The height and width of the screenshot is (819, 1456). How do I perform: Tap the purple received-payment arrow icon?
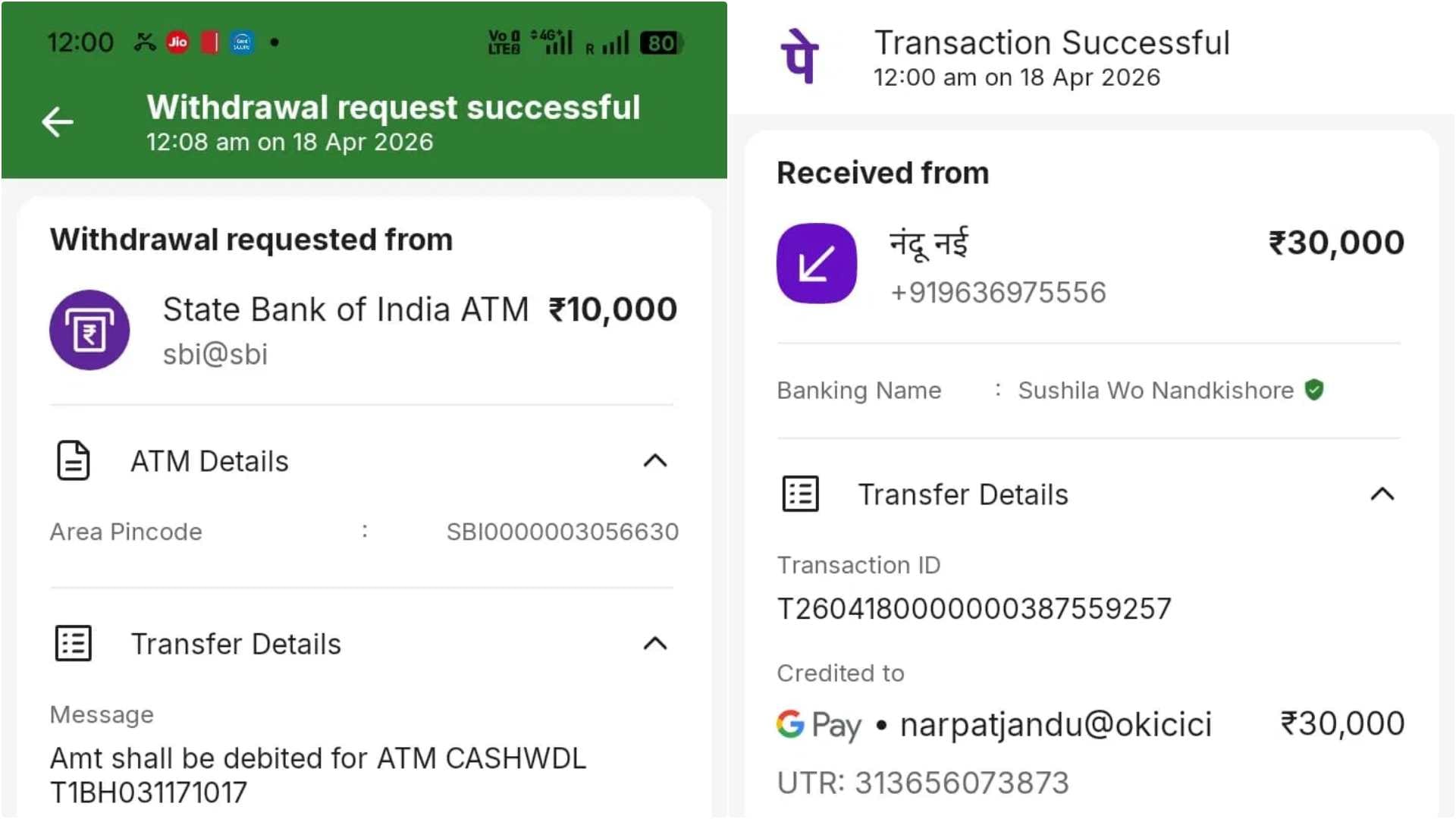(816, 263)
